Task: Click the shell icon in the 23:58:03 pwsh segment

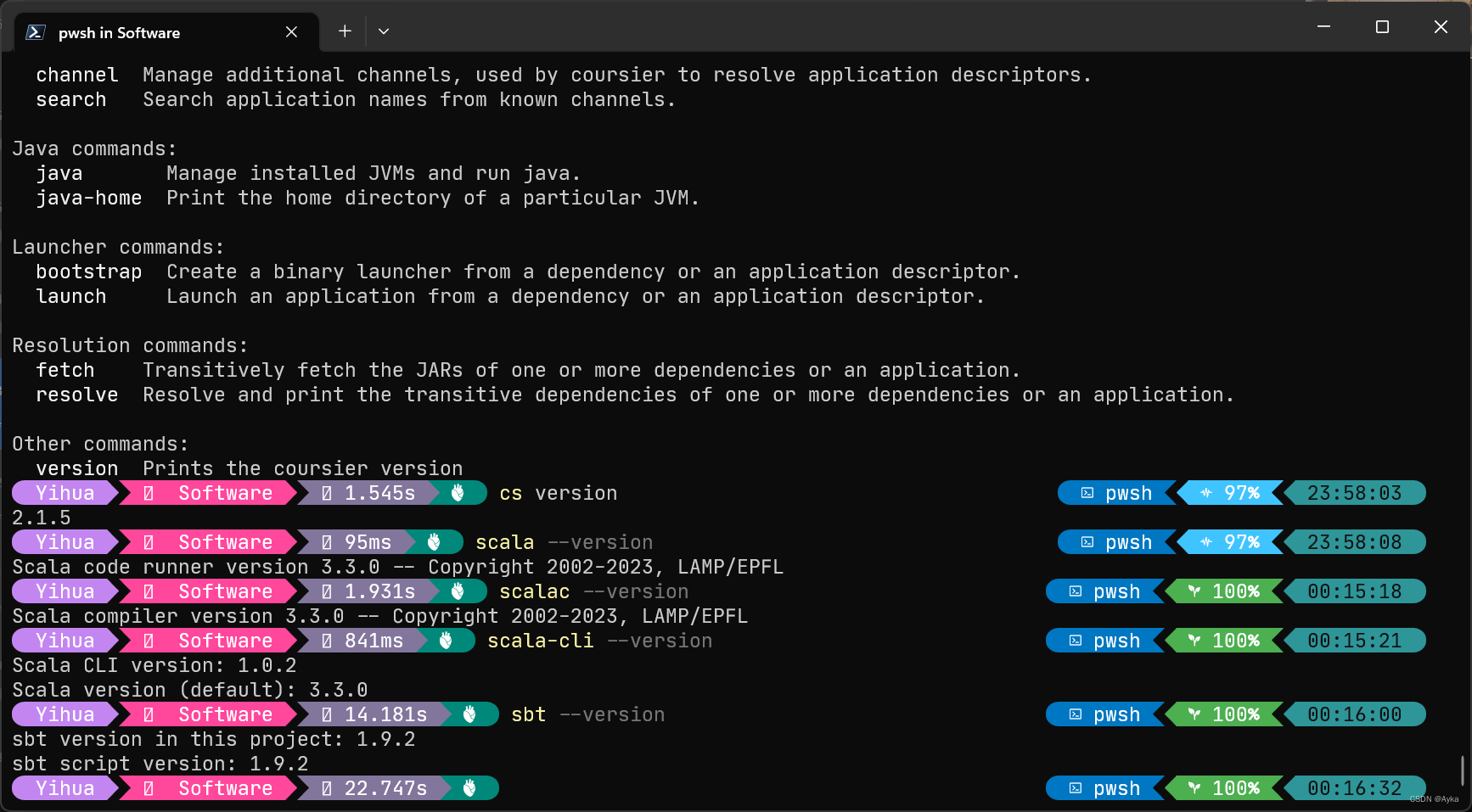Action: click(x=1087, y=493)
